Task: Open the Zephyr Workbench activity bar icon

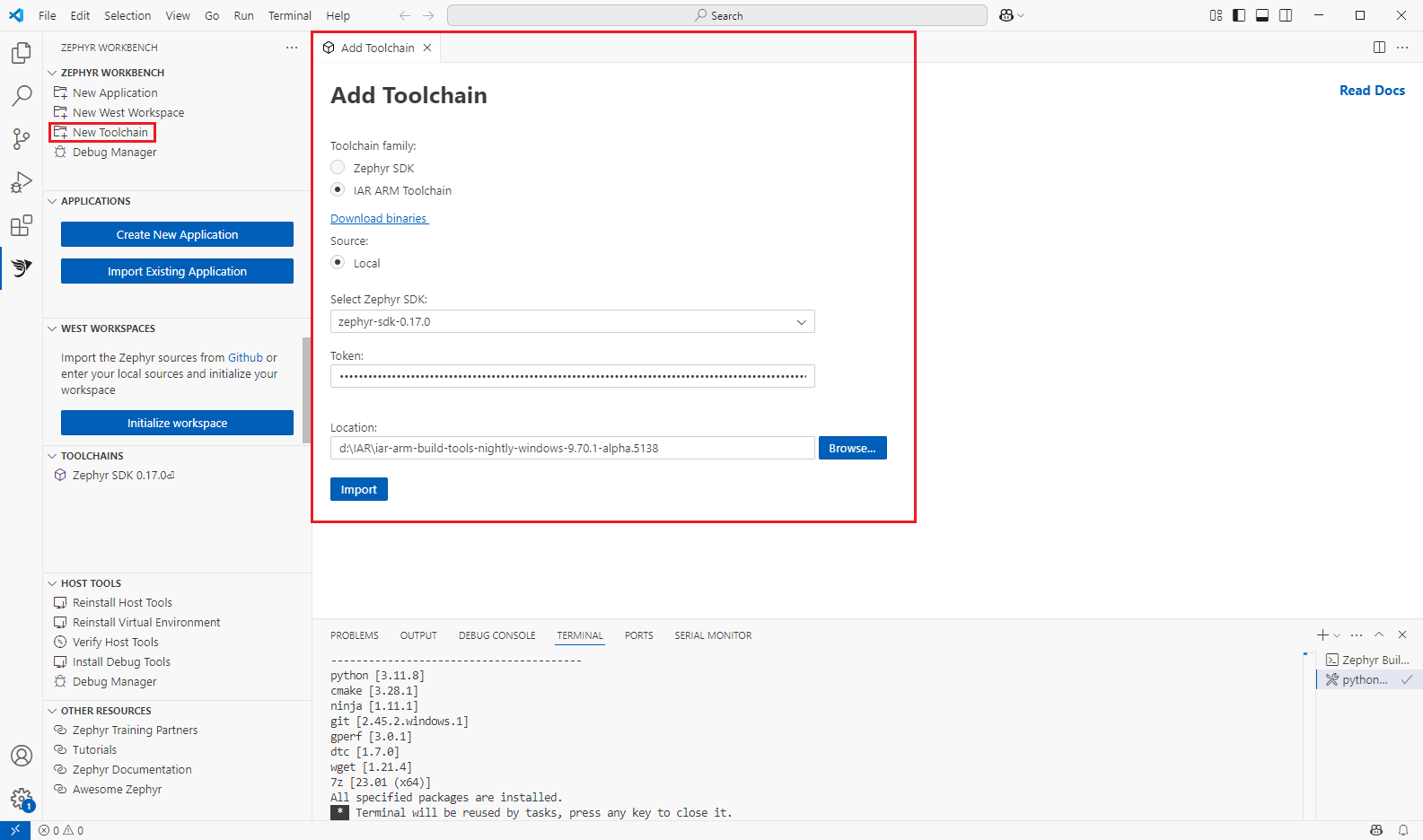Action: coord(22,267)
